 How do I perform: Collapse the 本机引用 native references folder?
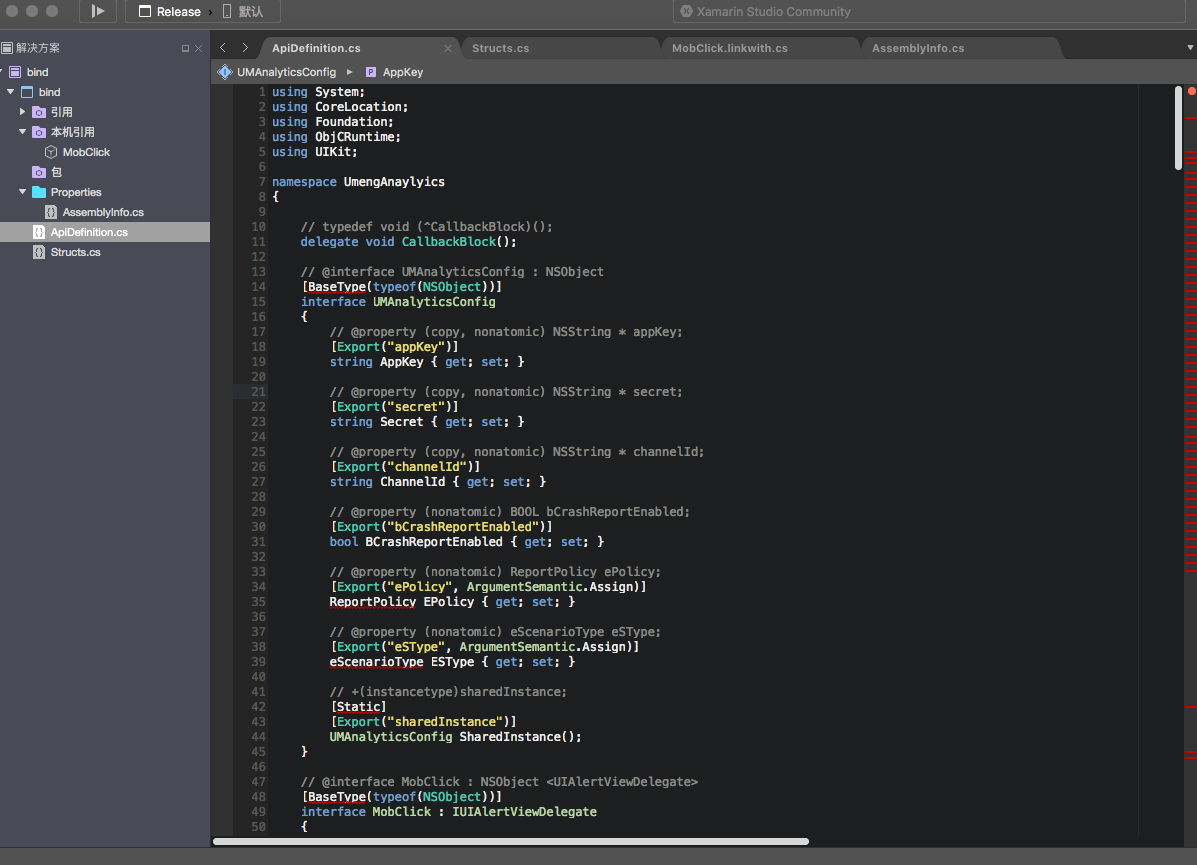[22, 131]
